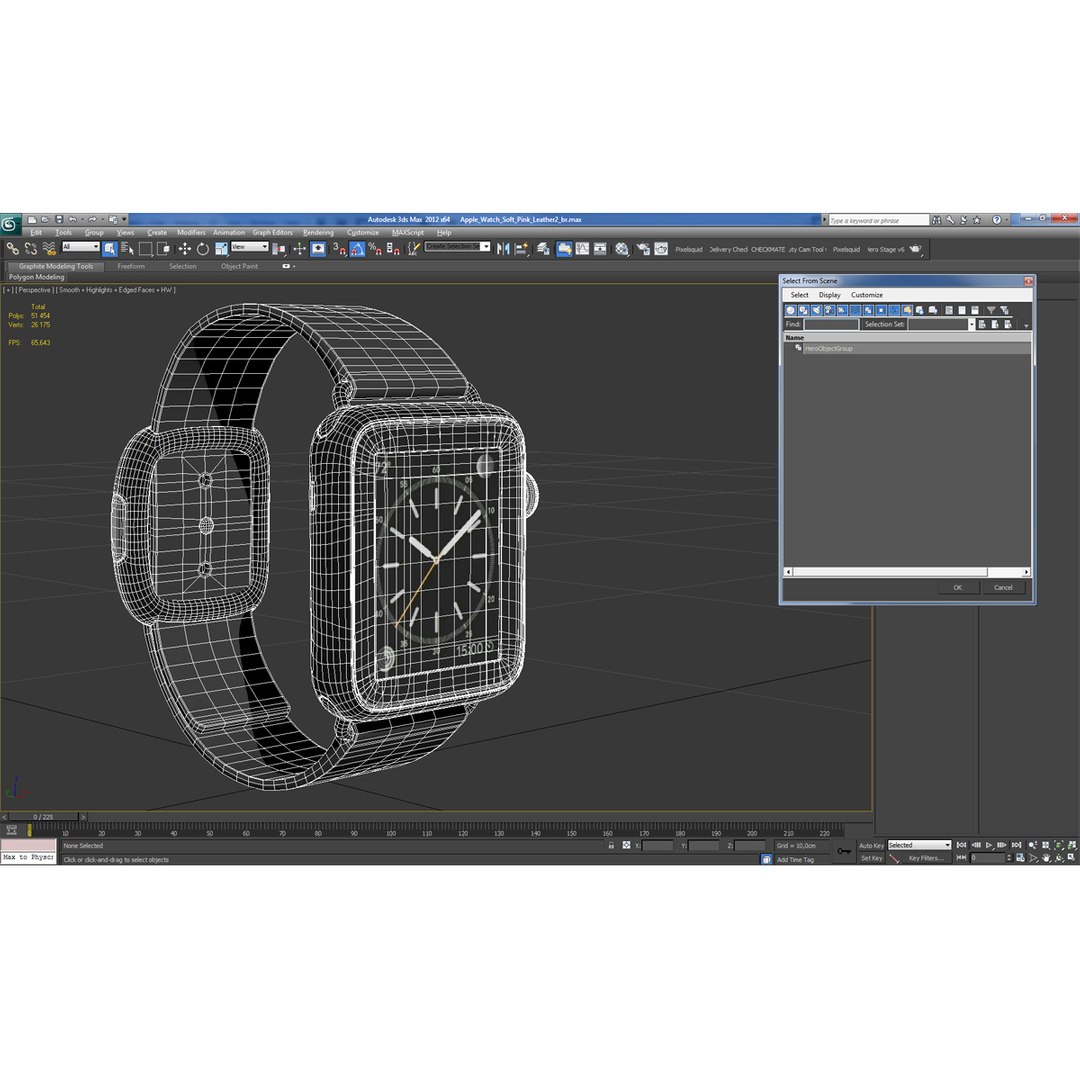Activate the Select Object tool

[x=110, y=249]
